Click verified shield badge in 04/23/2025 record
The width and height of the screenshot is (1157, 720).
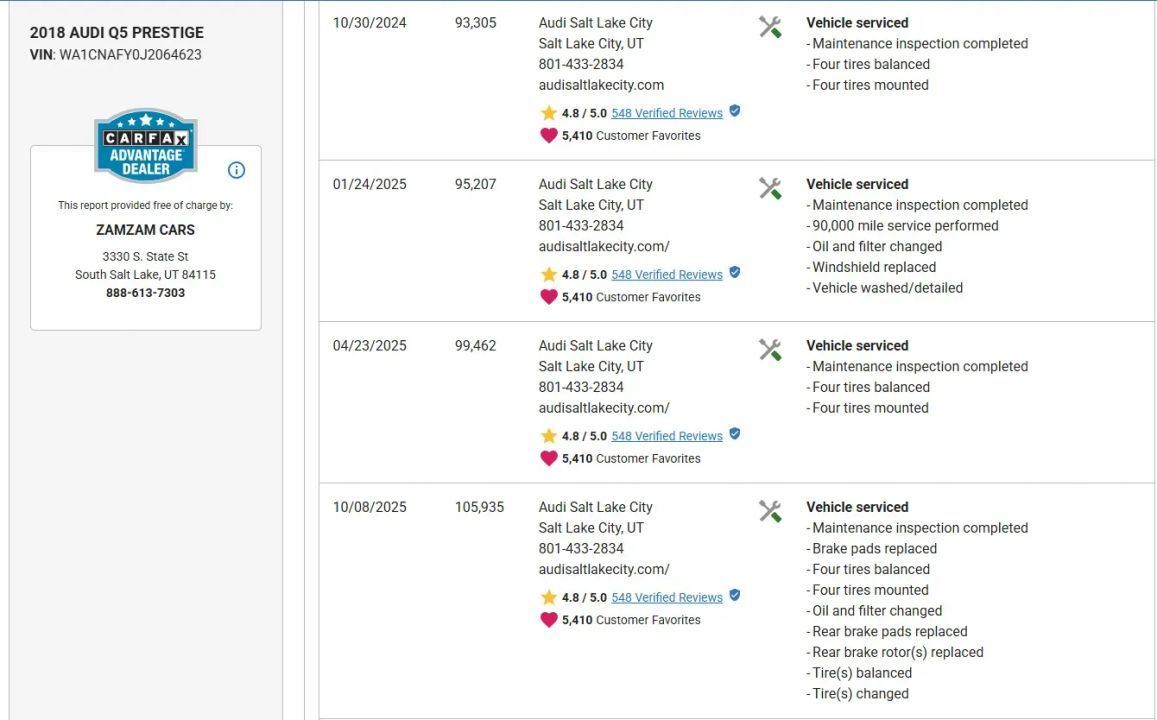(x=735, y=435)
